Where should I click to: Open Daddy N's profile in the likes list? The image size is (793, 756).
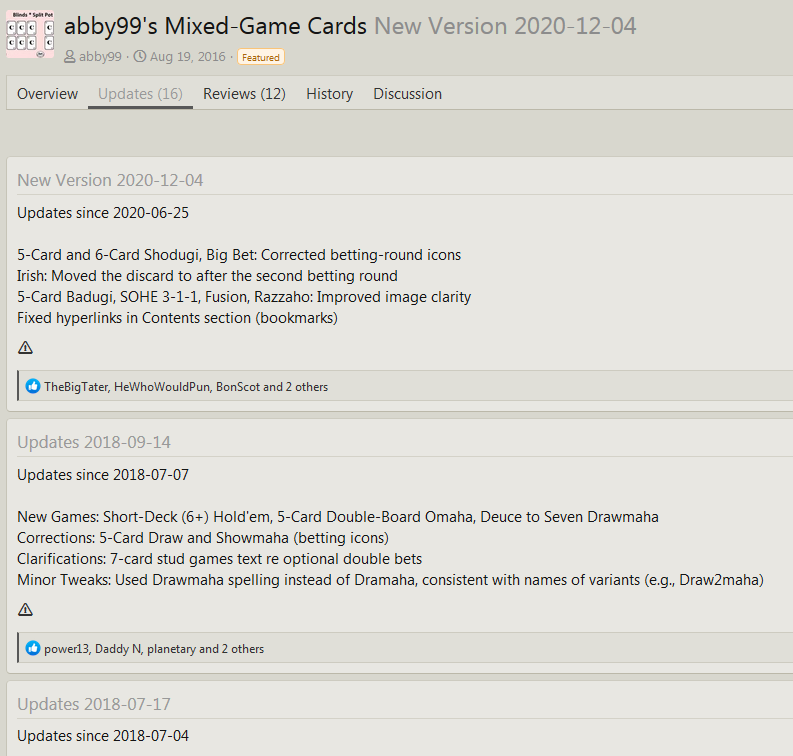pos(119,648)
